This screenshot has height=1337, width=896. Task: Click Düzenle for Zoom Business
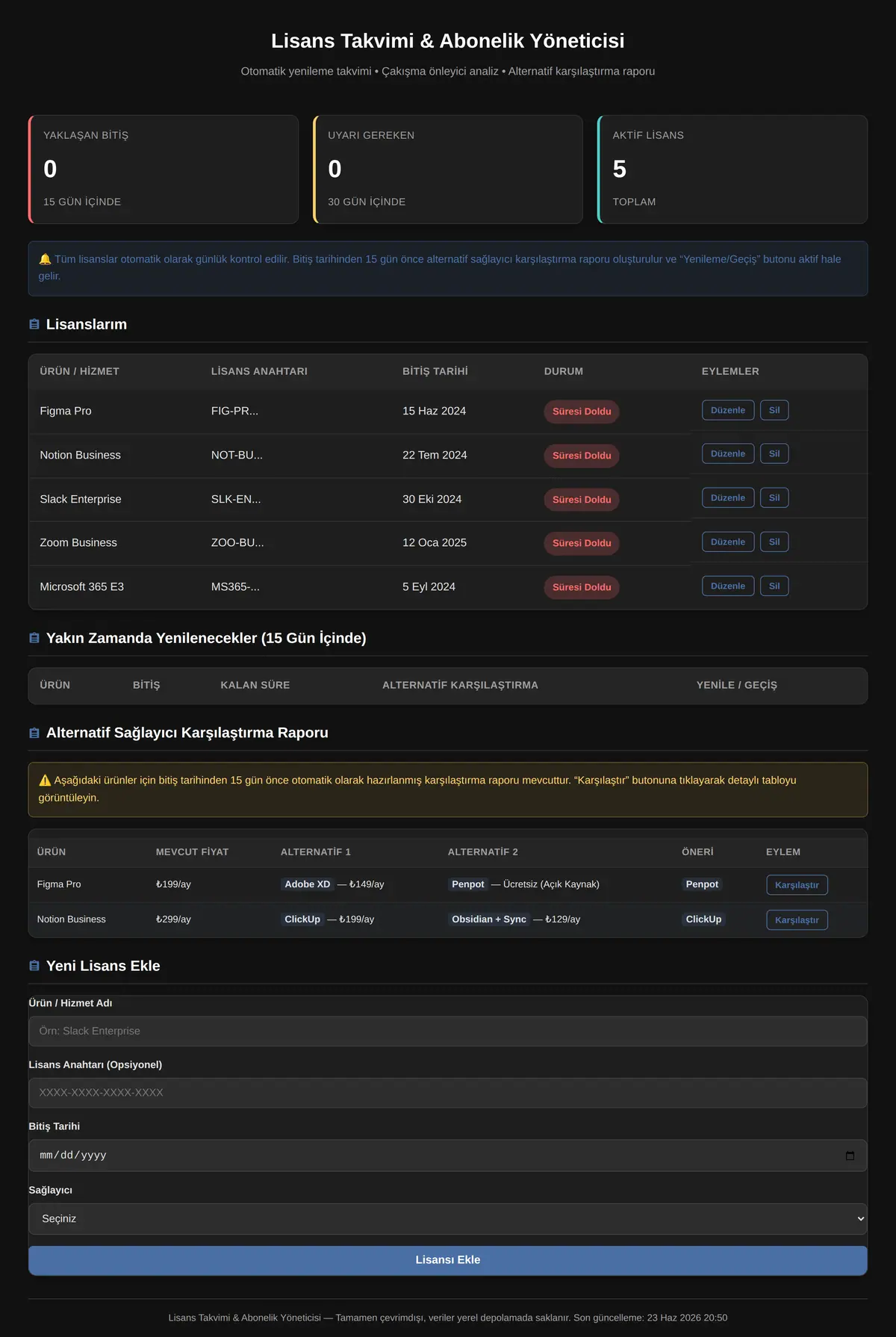(728, 542)
